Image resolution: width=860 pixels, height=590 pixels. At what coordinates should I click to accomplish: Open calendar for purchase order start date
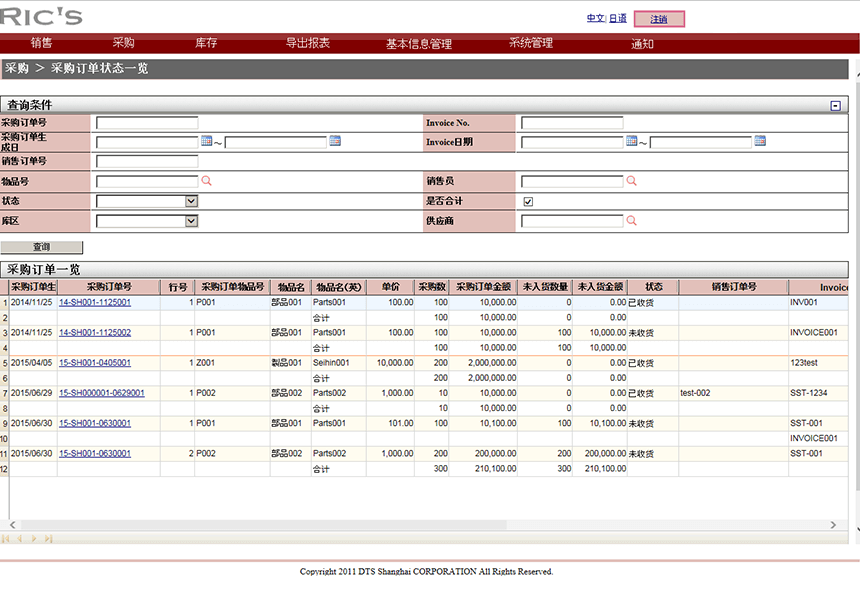(206, 141)
